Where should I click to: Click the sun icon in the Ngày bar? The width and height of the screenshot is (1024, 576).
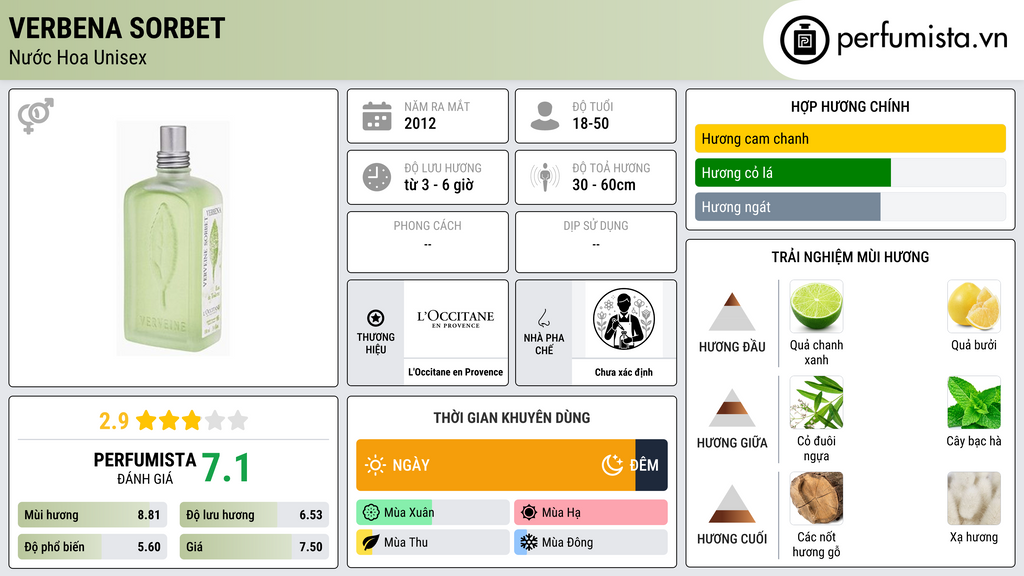coord(376,465)
